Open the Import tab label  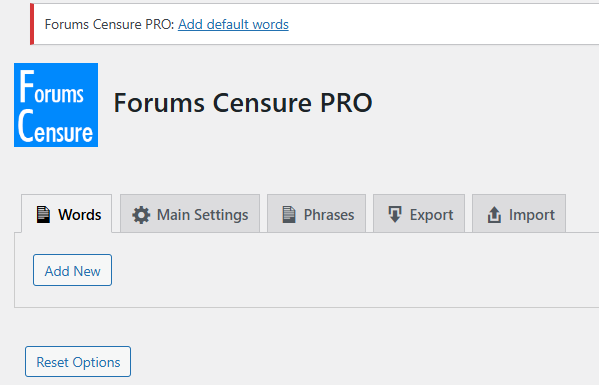click(x=532, y=215)
